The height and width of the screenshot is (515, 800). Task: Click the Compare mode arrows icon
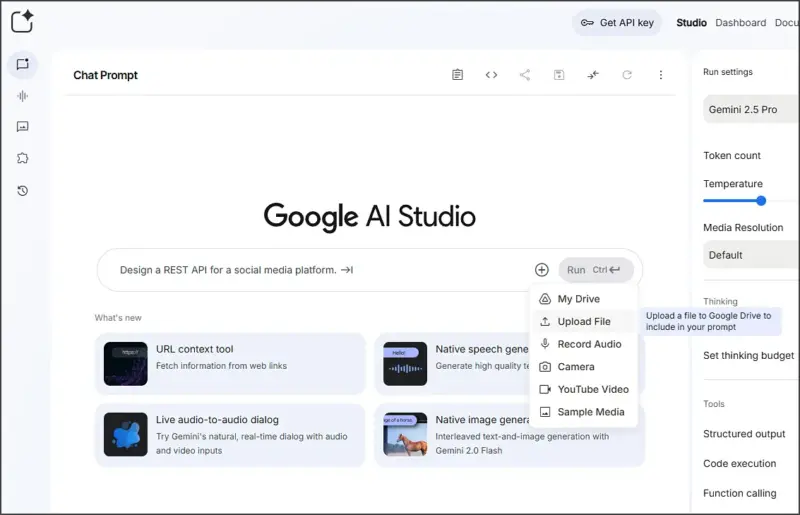pos(593,75)
